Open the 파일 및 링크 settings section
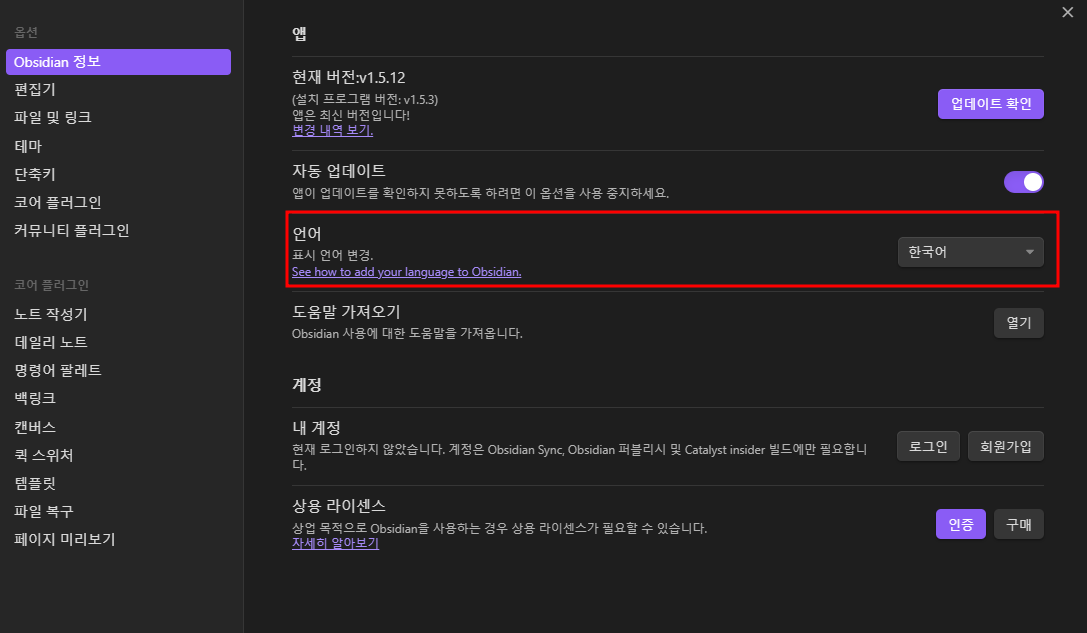This screenshot has width=1087, height=633. point(55,116)
